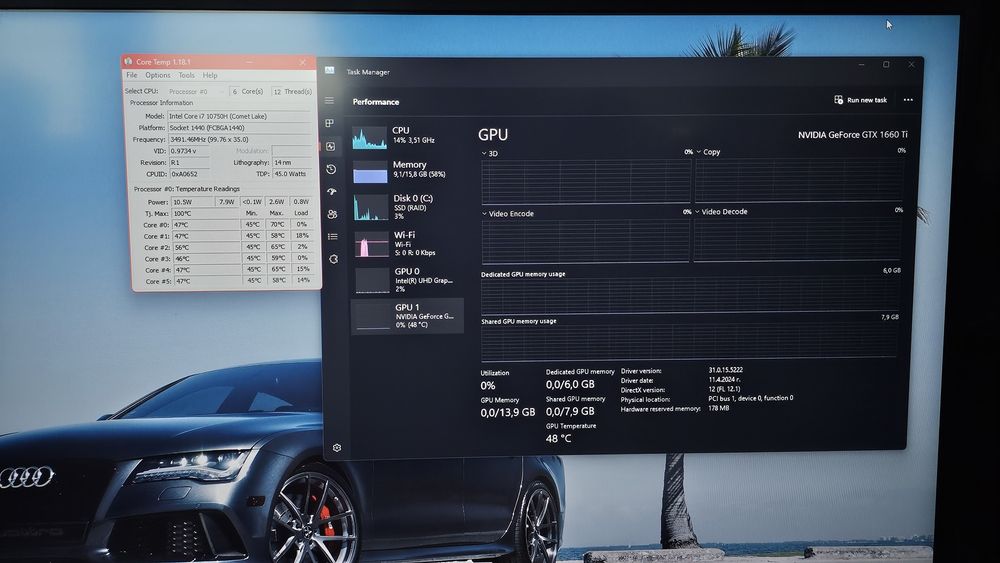The height and width of the screenshot is (563, 1000).
Task: Open Task Manager settings gear
Action: click(337, 448)
